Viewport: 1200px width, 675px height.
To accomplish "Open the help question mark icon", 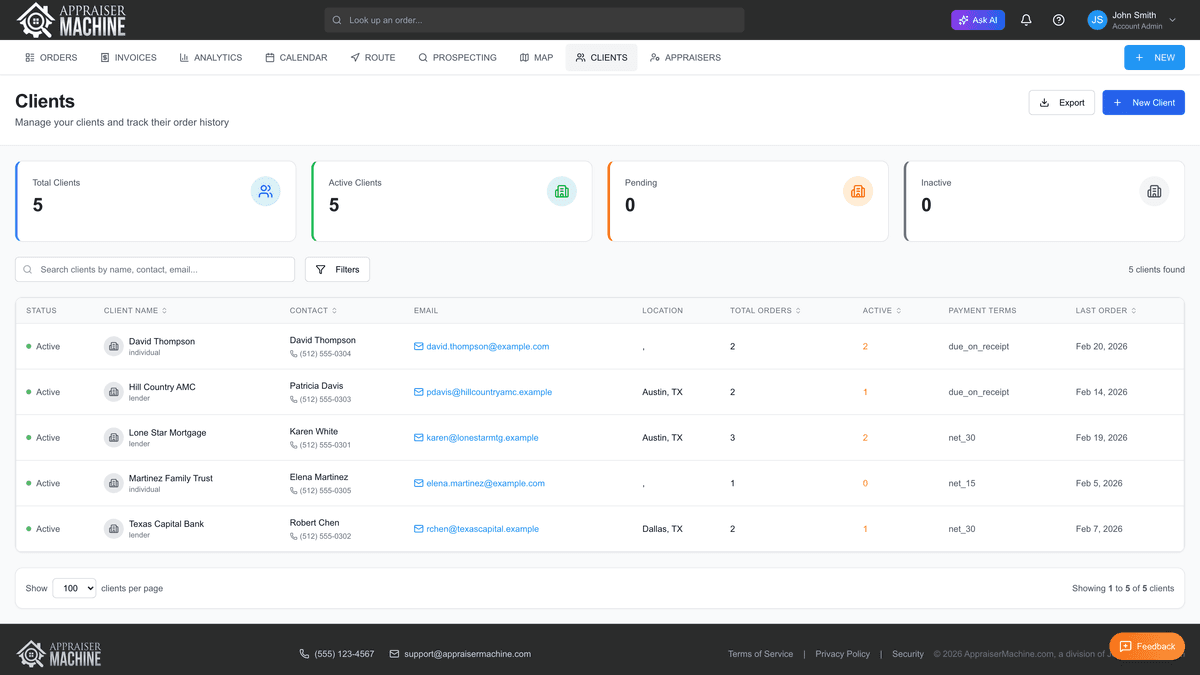I will (x=1058, y=20).
